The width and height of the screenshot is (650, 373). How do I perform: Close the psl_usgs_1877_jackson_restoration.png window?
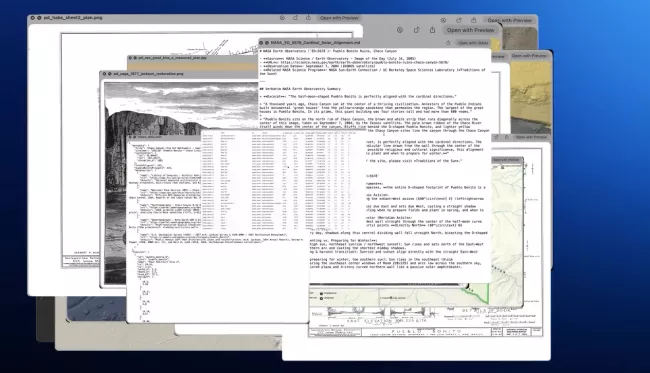click(104, 74)
